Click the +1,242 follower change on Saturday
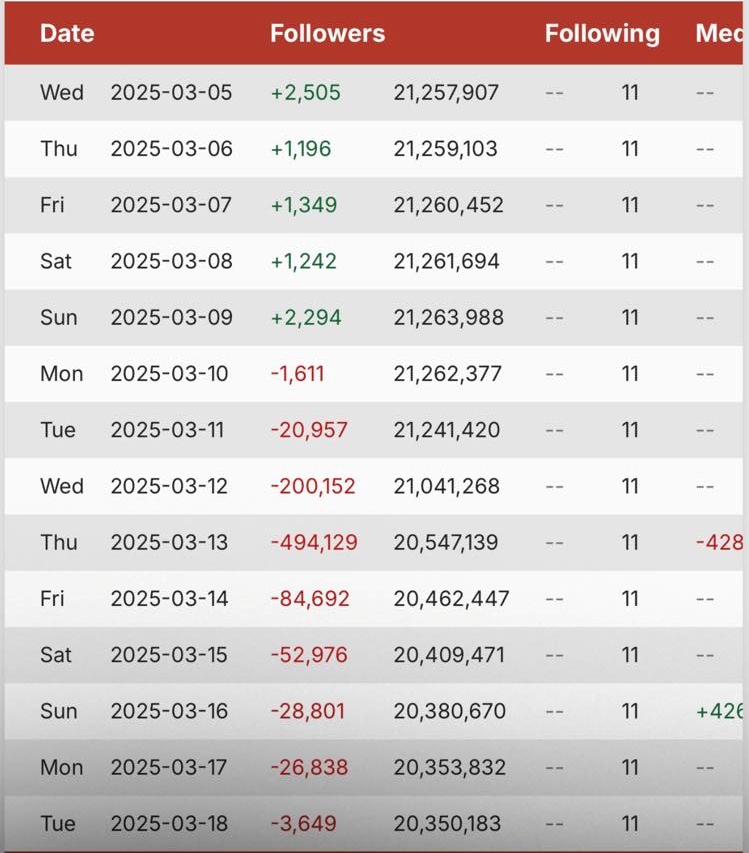749x853 pixels. [x=303, y=261]
